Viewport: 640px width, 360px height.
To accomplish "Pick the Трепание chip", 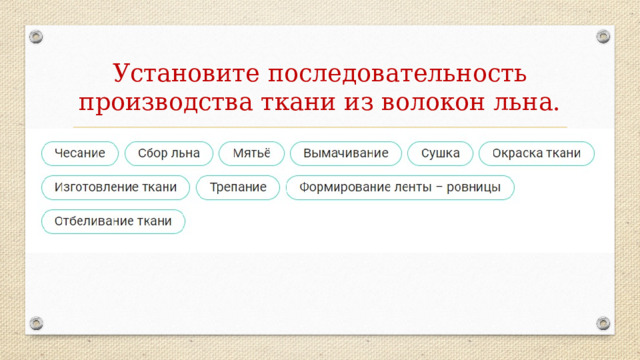I will [238, 187].
